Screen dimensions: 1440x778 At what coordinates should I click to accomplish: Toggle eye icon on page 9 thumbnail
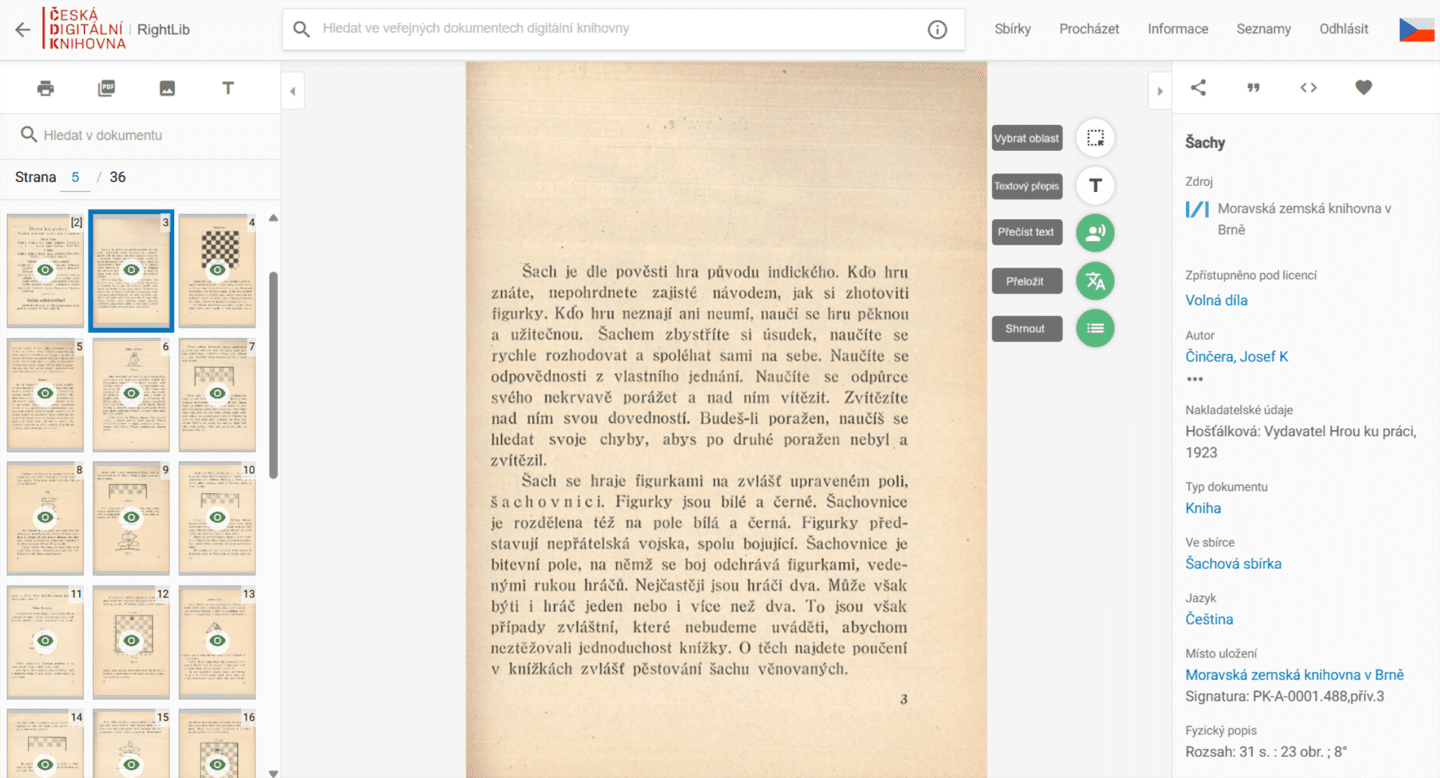click(x=131, y=517)
